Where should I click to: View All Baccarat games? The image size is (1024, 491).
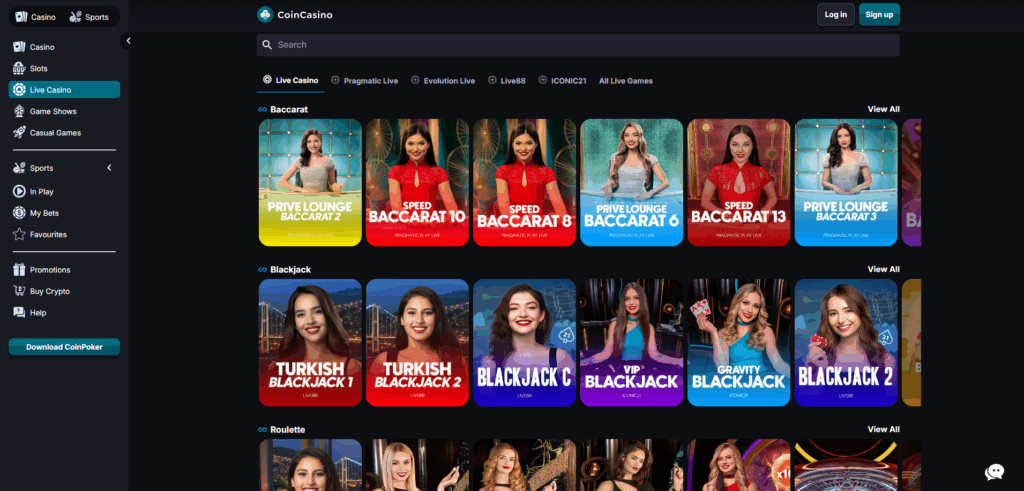[x=883, y=110]
